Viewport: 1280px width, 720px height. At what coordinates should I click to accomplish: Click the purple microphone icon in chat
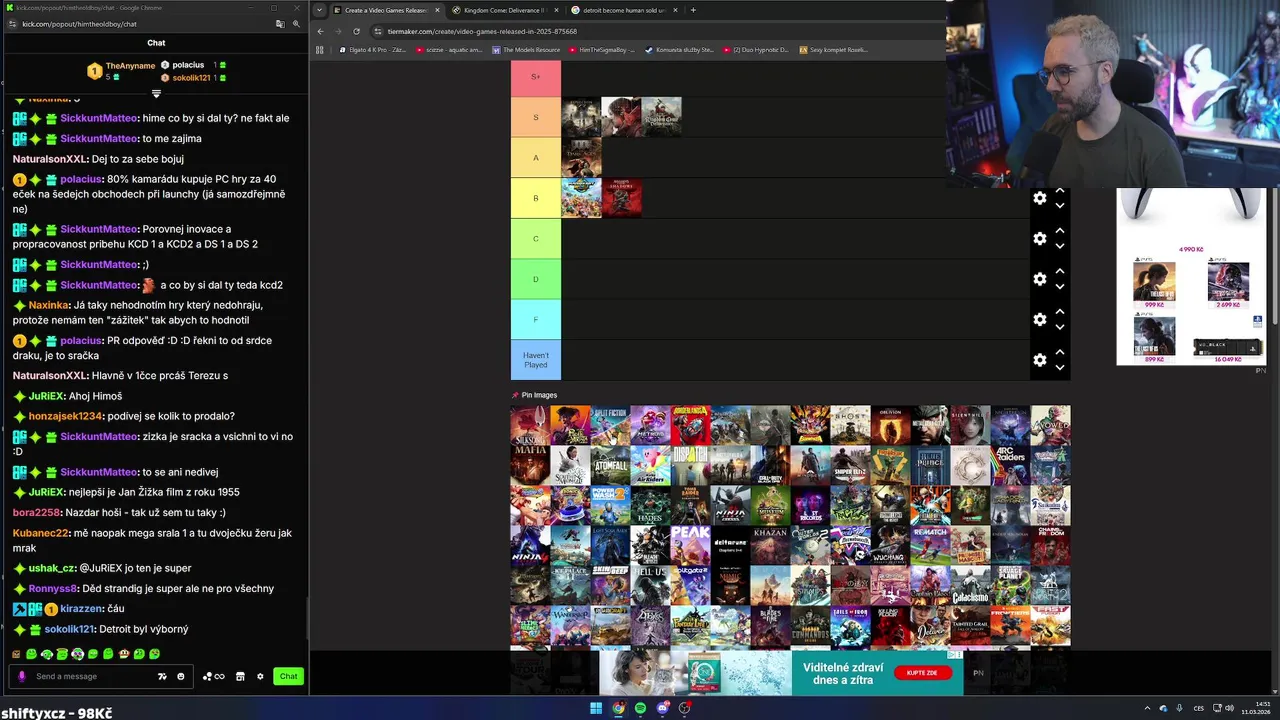[x=22, y=676]
